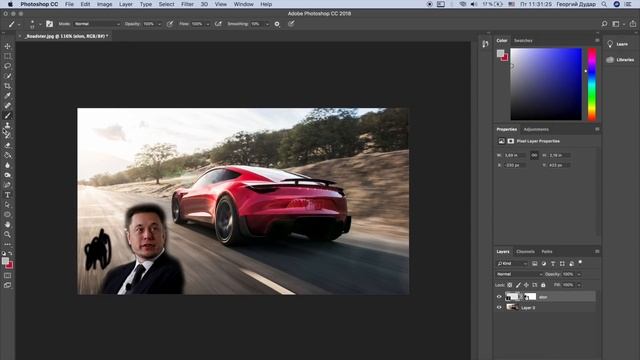The width and height of the screenshot is (640, 360).
Task: Select the Eyedropper tool
Action: [7, 96]
